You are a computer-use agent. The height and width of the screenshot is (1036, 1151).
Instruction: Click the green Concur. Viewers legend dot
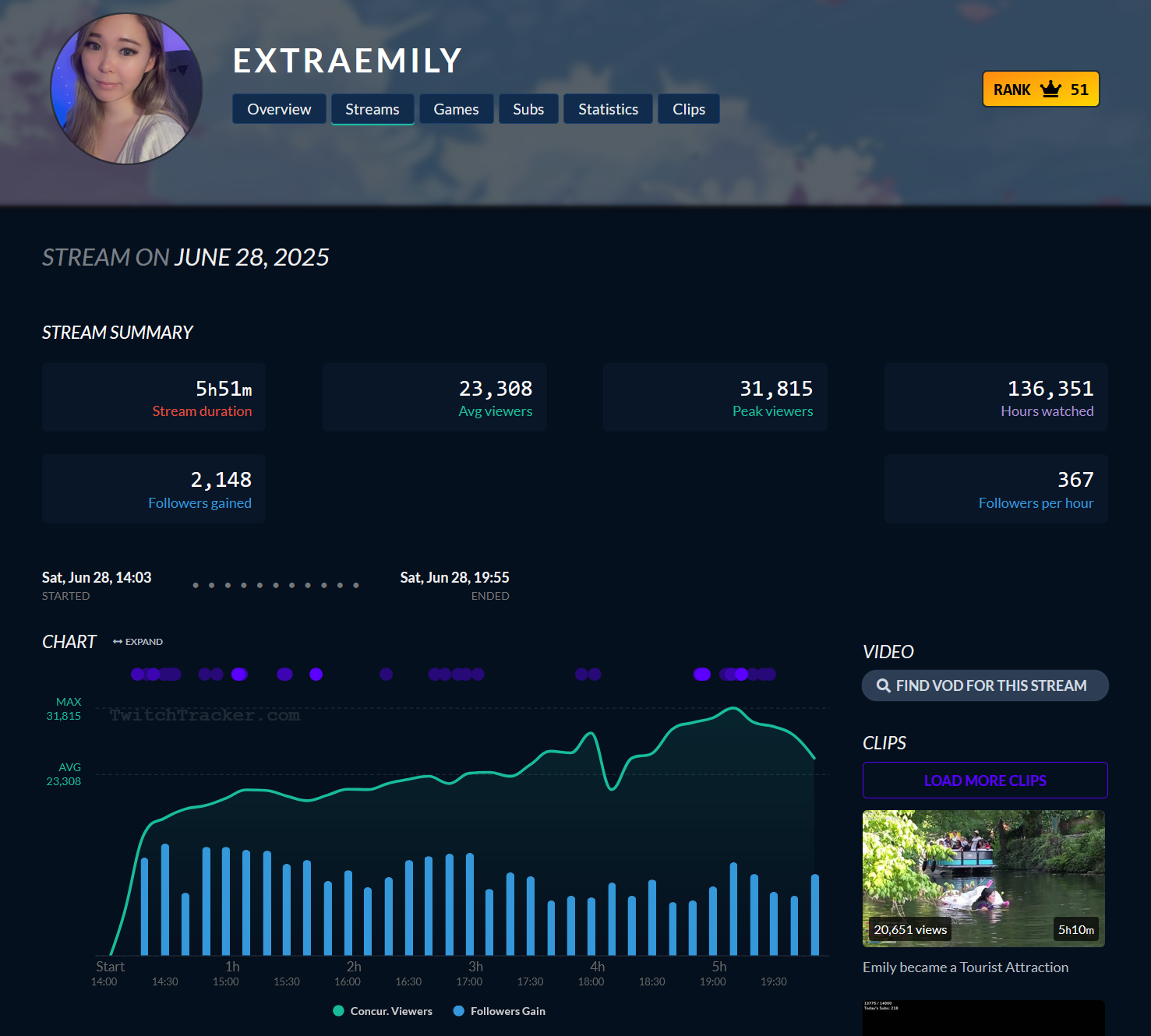coord(338,1011)
